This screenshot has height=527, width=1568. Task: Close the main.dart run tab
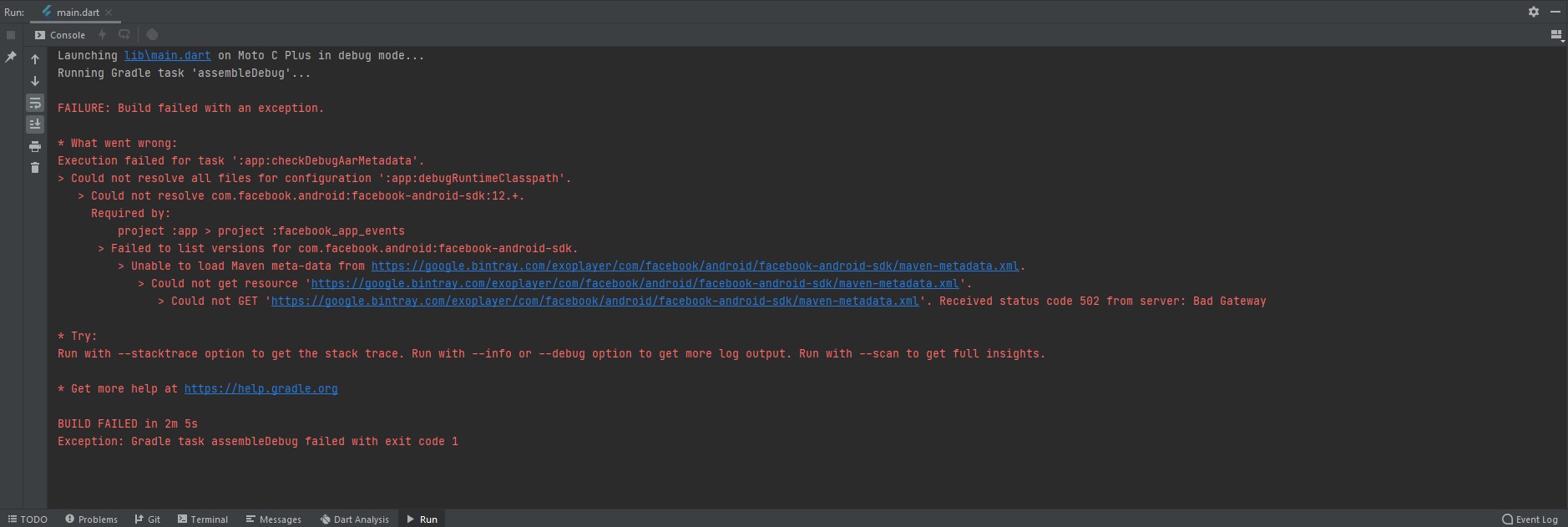(x=109, y=13)
